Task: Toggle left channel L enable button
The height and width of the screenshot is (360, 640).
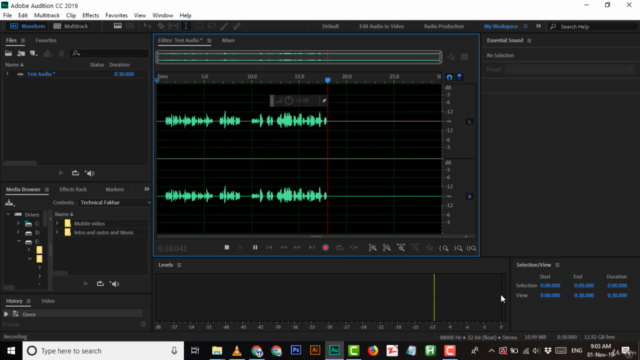Action: pyautogui.click(x=469, y=122)
